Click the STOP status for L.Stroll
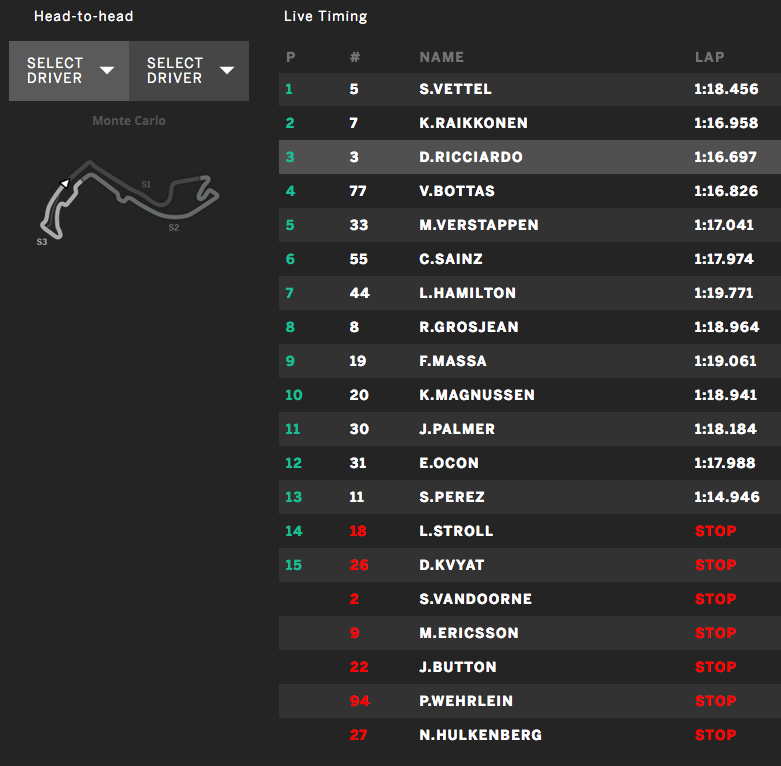Viewport: 781px width, 766px height. pyautogui.click(x=715, y=531)
